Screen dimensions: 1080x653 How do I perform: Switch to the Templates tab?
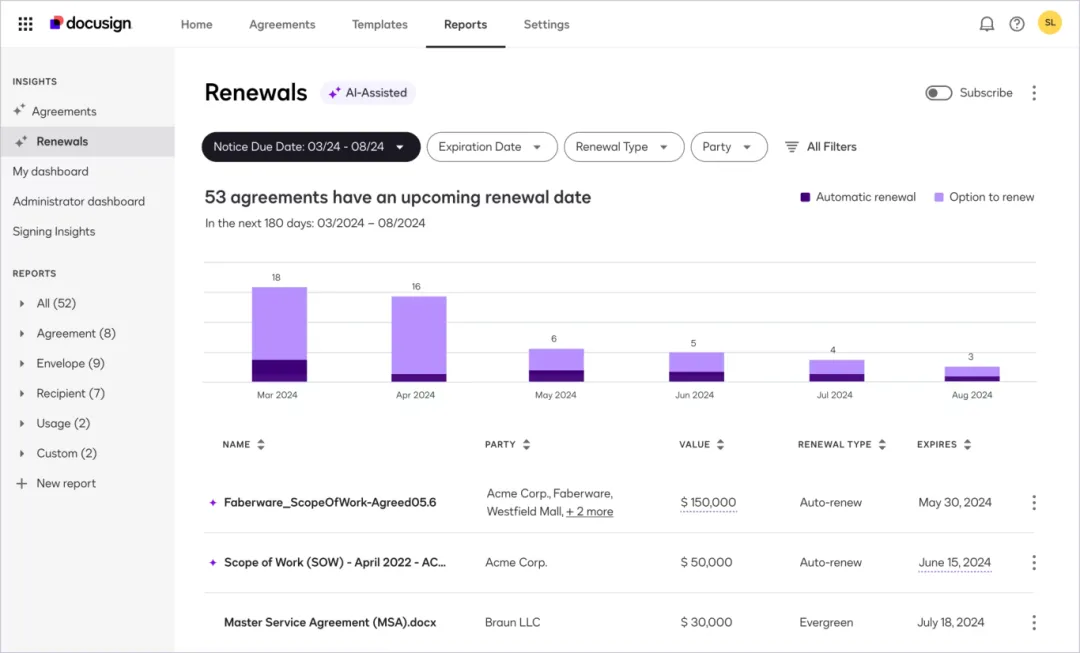click(379, 25)
